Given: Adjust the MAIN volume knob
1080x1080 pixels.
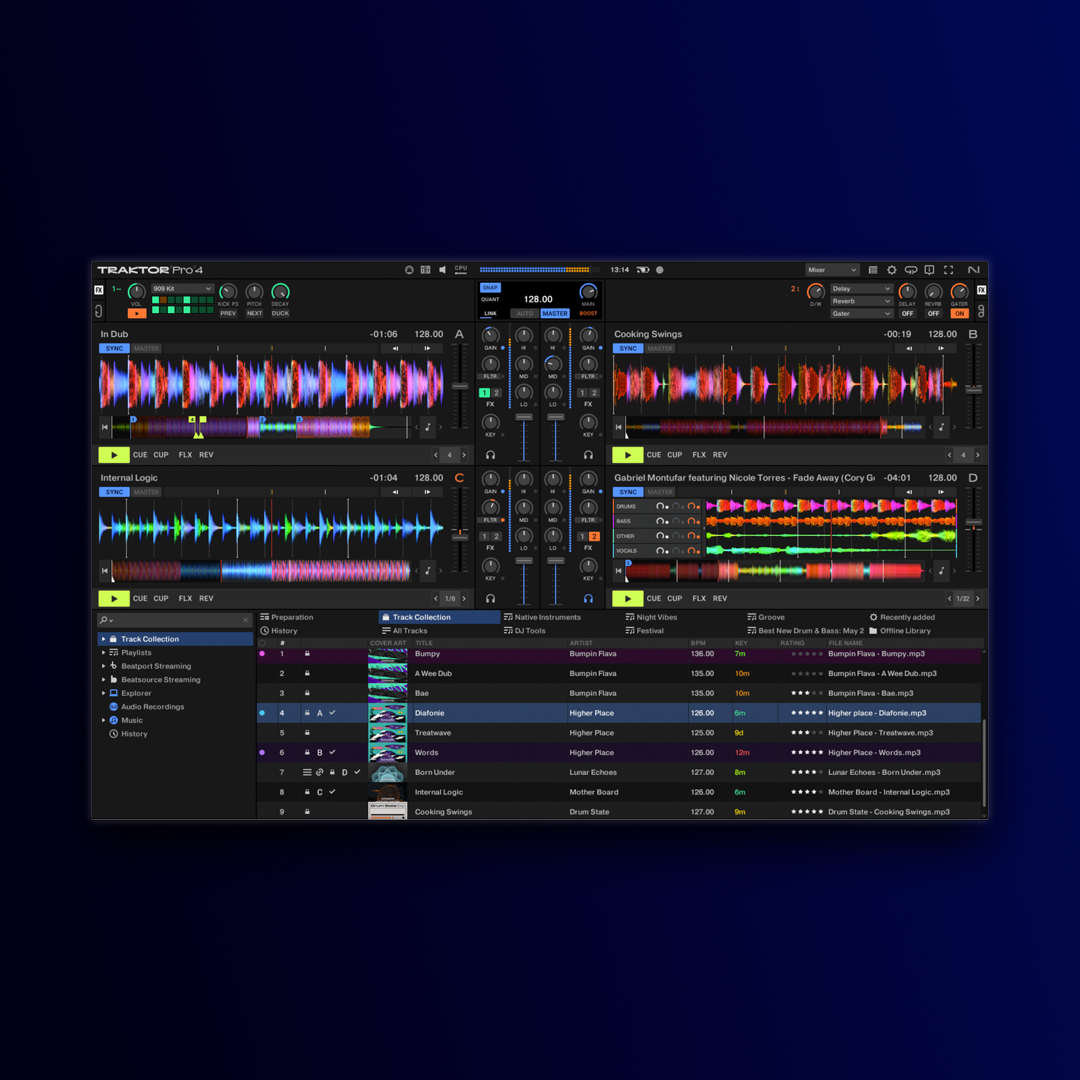Looking at the screenshot, I should point(588,291).
